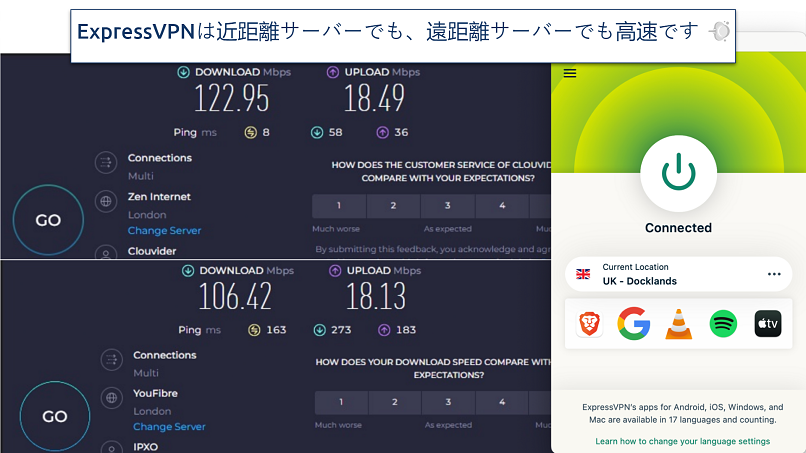
Task: Click the YouFibre provider name
Action: pos(155,393)
